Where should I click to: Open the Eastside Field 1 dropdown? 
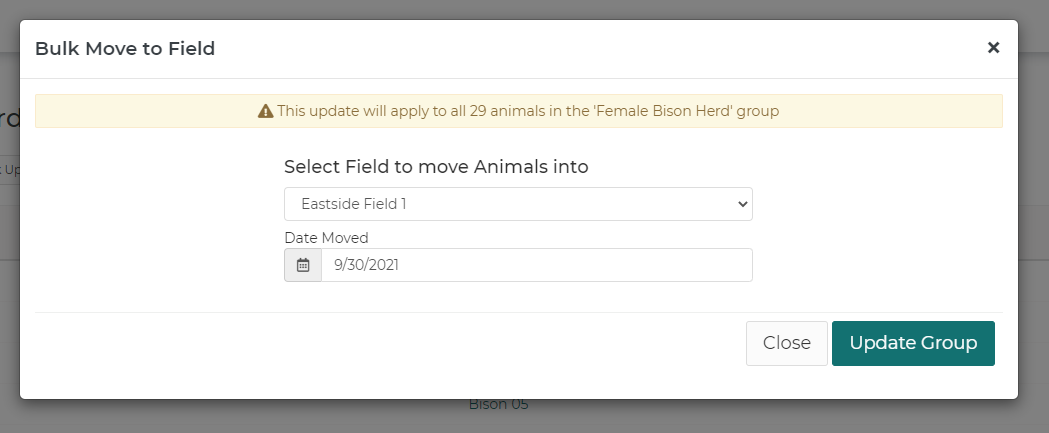pos(518,204)
